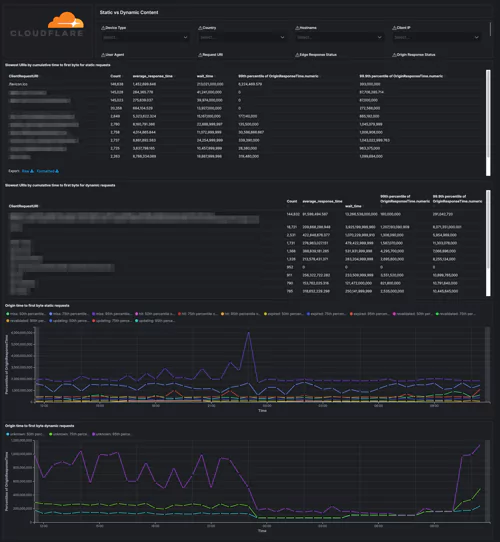Toggle the miss 95th percentile legend series
500x542 pixels.
point(112,314)
